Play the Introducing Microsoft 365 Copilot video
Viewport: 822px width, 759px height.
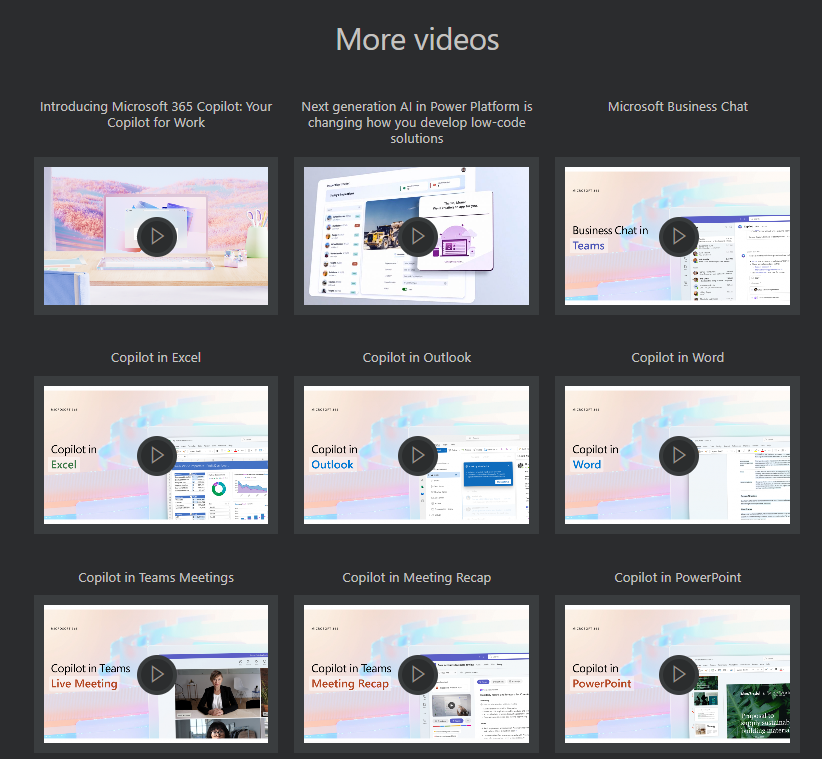(x=157, y=236)
